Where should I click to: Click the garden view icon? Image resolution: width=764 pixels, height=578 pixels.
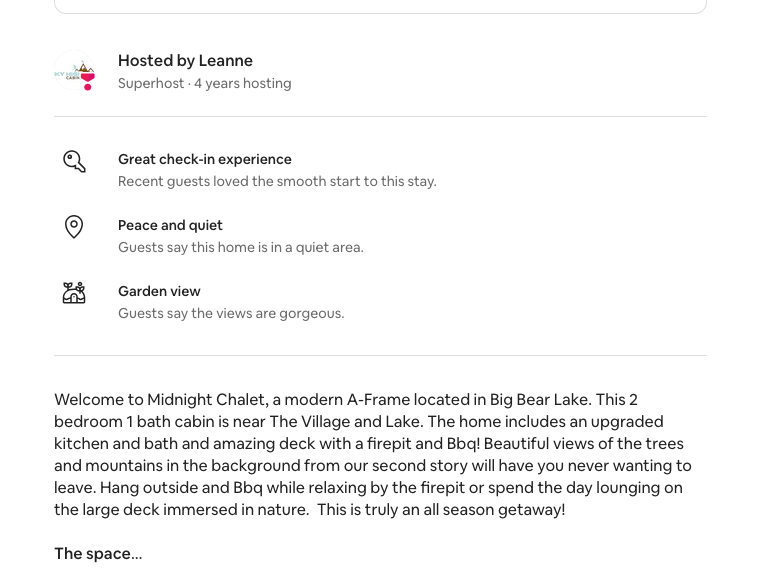[x=74, y=293]
